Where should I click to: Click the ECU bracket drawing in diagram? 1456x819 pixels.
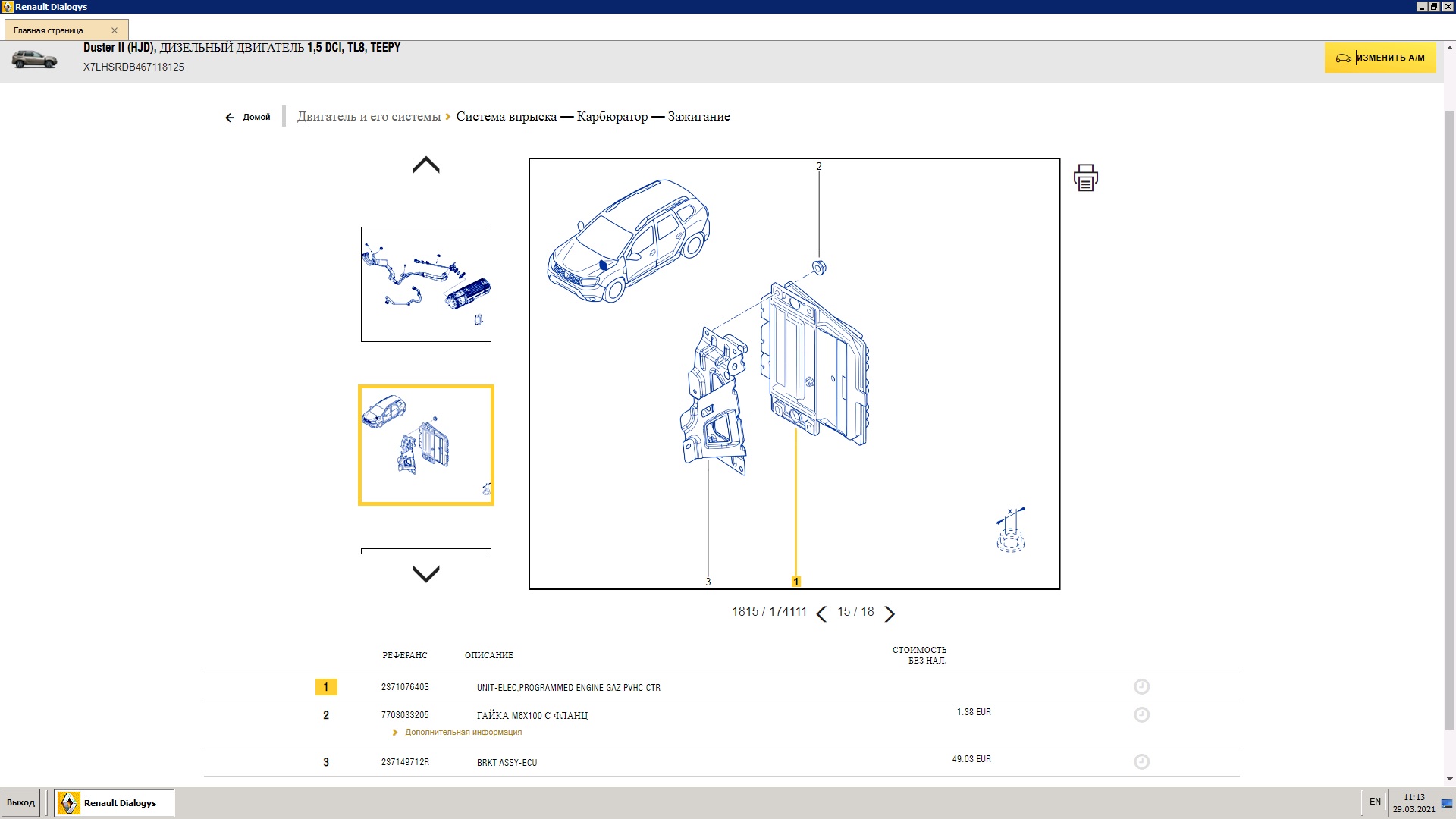pos(714,401)
